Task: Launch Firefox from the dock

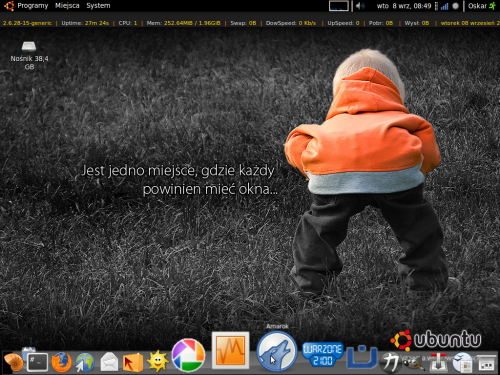Action: [61, 362]
